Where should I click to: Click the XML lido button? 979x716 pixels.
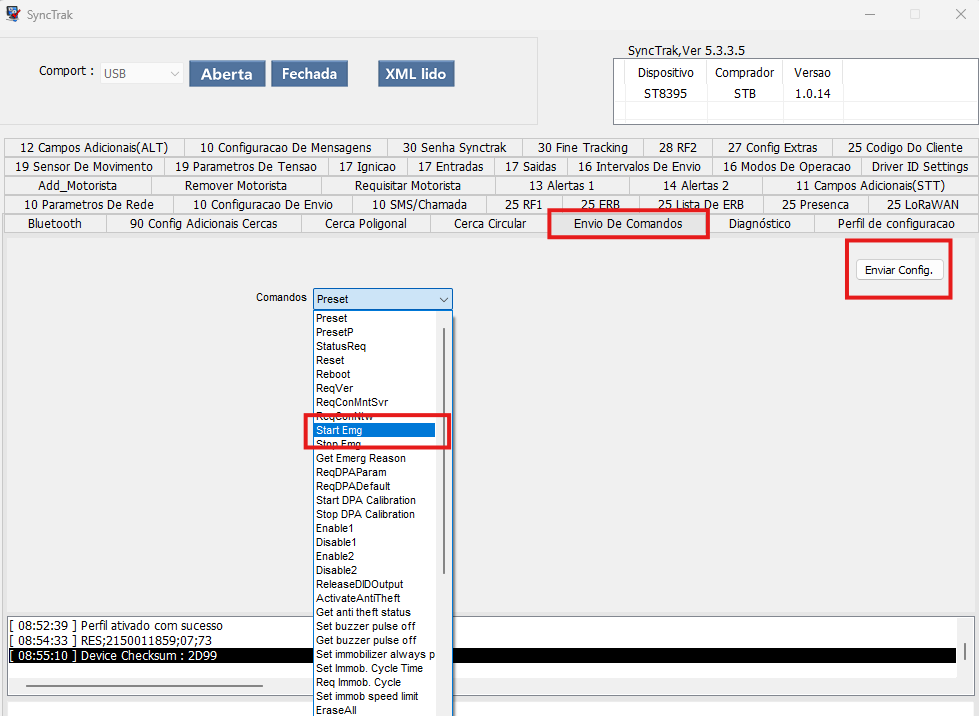click(416, 74)
